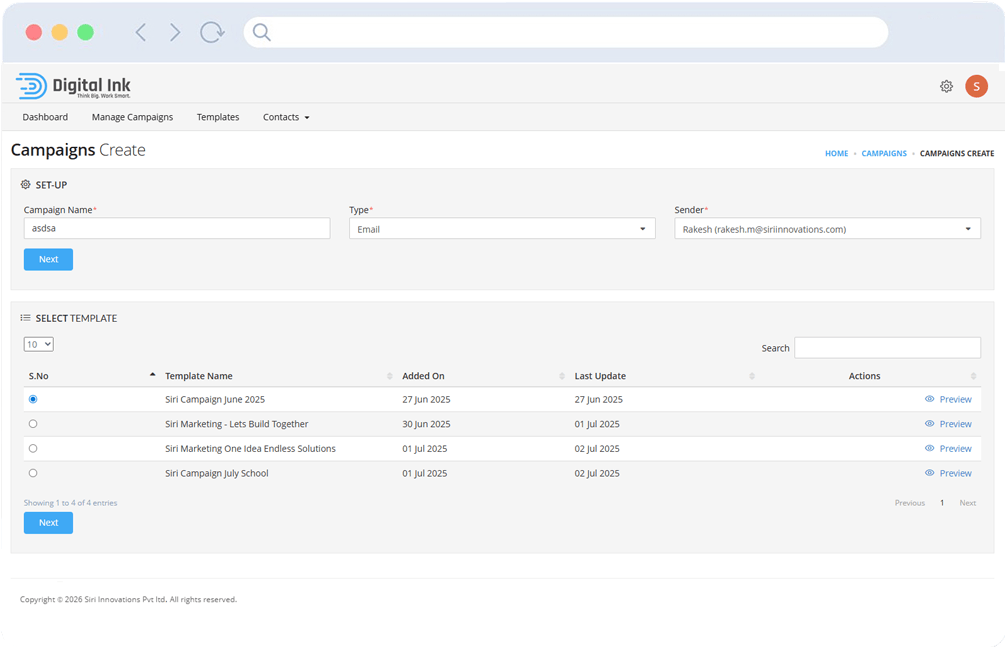Click the HOME breadcrumb link

836,154
